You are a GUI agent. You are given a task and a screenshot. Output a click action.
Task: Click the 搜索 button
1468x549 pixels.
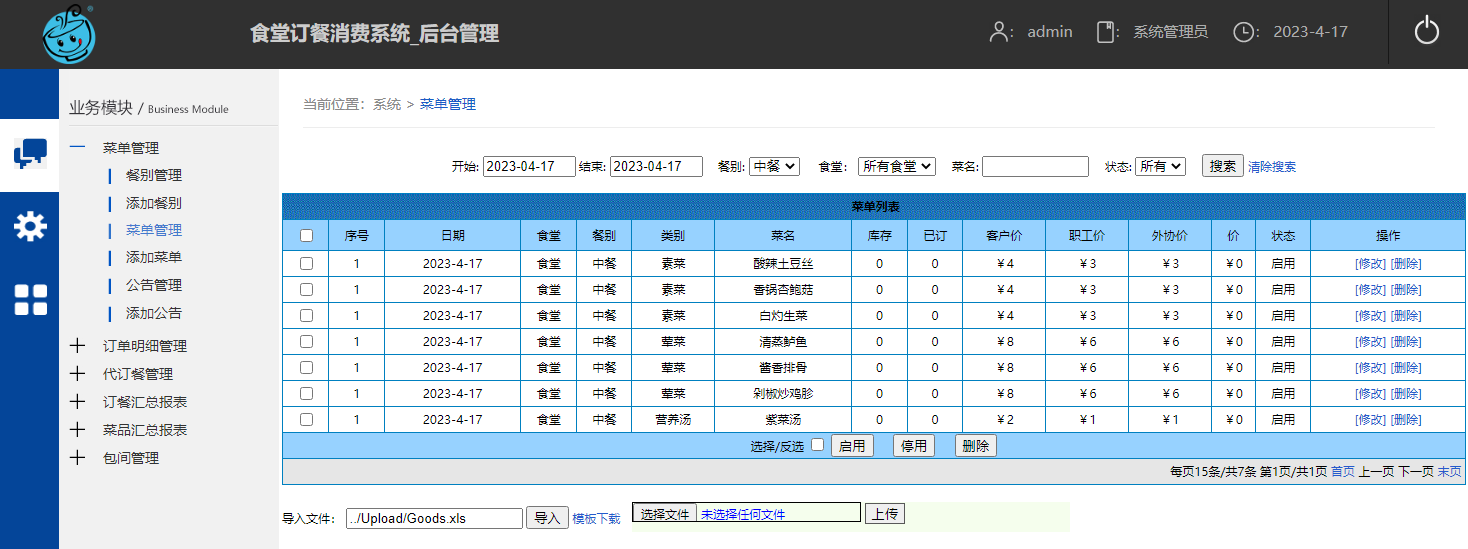pos(1223,166)
